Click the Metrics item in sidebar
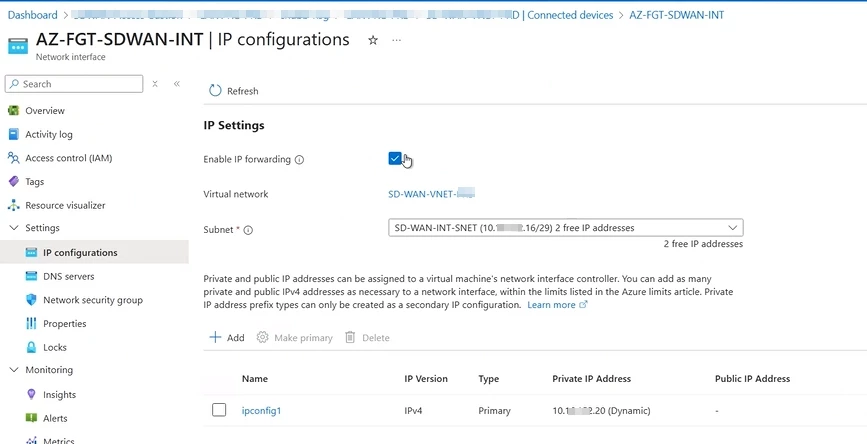Image resolution: width=867 pixels, height=444 pixels. pyautogui.click(x=59, y=440)
